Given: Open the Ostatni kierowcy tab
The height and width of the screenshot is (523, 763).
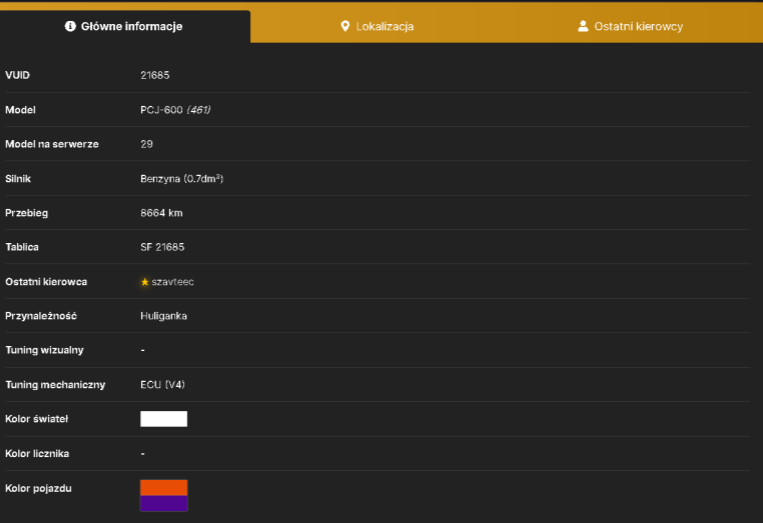Looking at the screenshot, I should tap(631, 26).
